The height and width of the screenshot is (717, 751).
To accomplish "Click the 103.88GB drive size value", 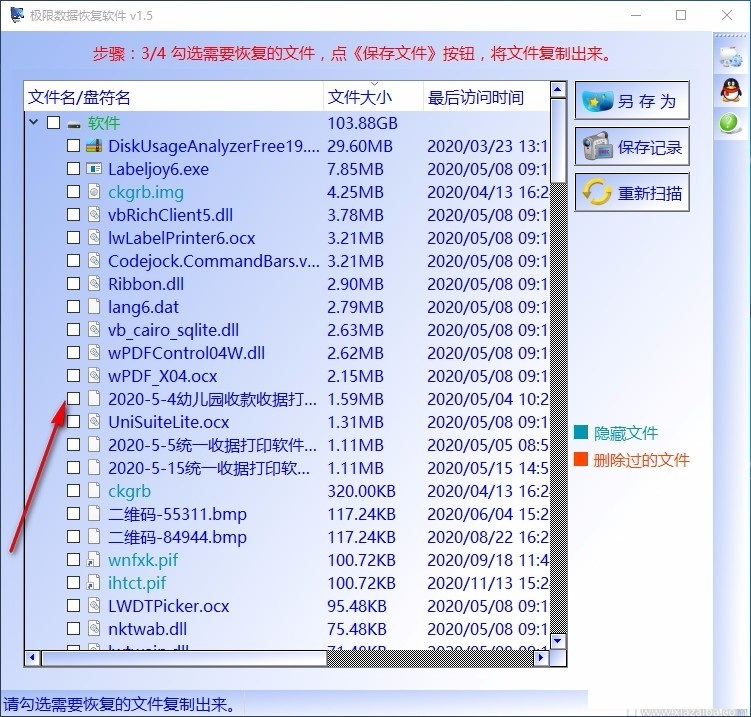I will click(x=363, y=123).
